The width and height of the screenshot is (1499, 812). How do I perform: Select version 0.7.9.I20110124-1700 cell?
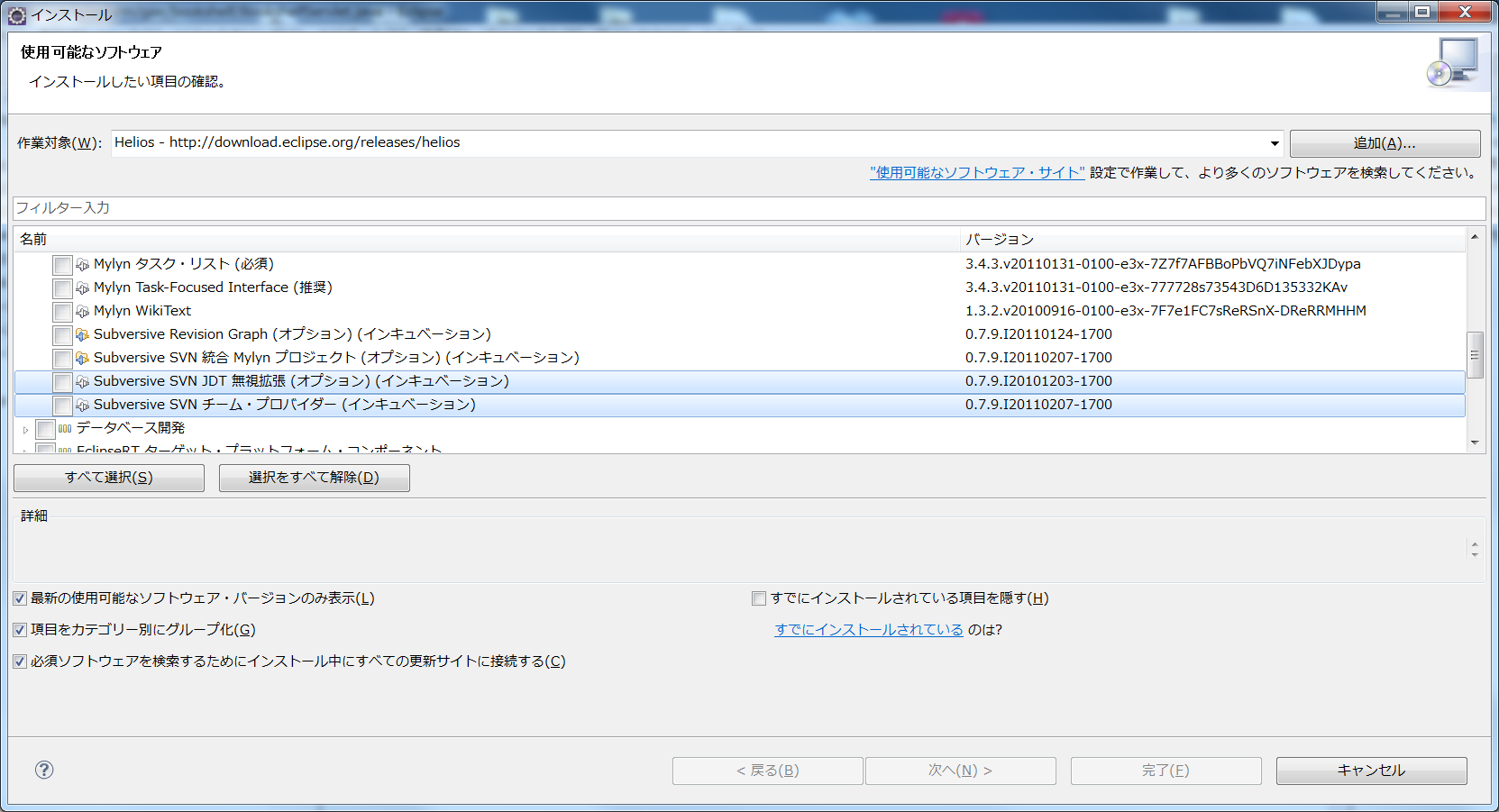1038,334
